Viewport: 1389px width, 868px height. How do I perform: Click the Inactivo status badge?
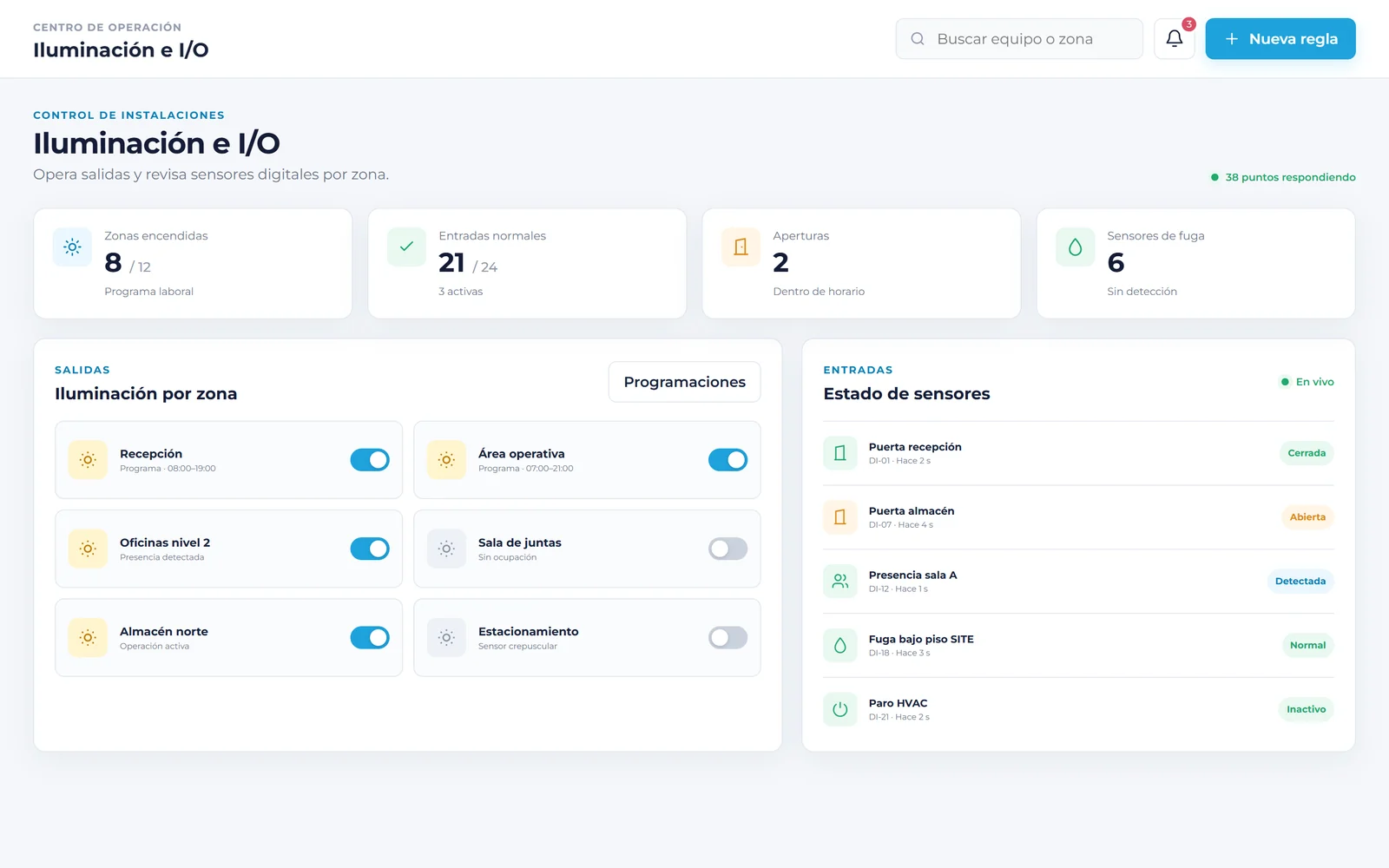tap(1306, 710)
